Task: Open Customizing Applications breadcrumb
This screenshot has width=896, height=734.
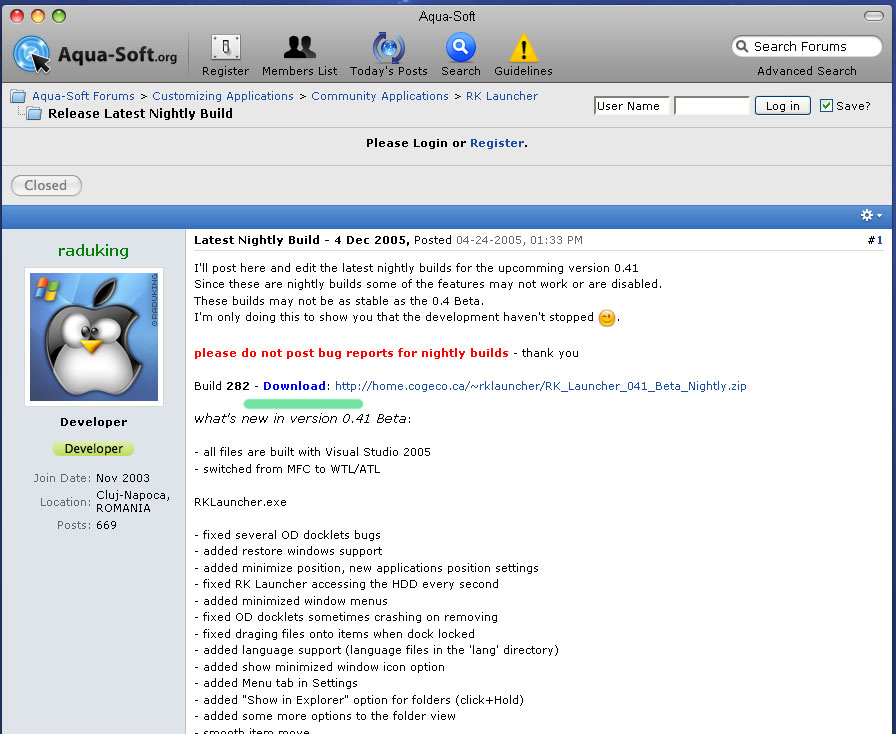Action: [x=222, y=96]
